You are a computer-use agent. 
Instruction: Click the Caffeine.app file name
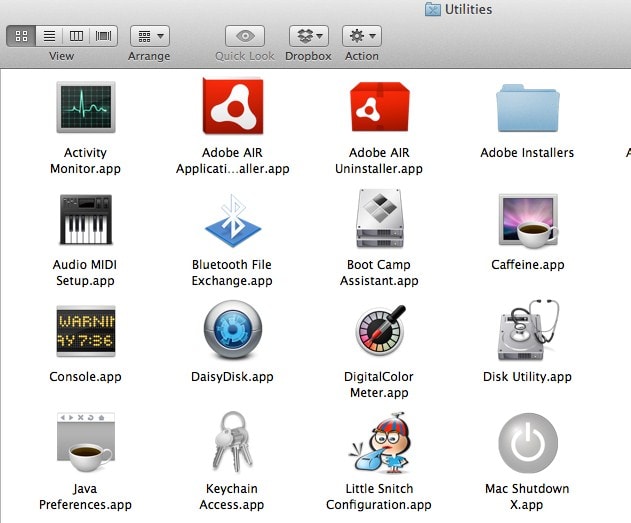(x=528, y=264)
